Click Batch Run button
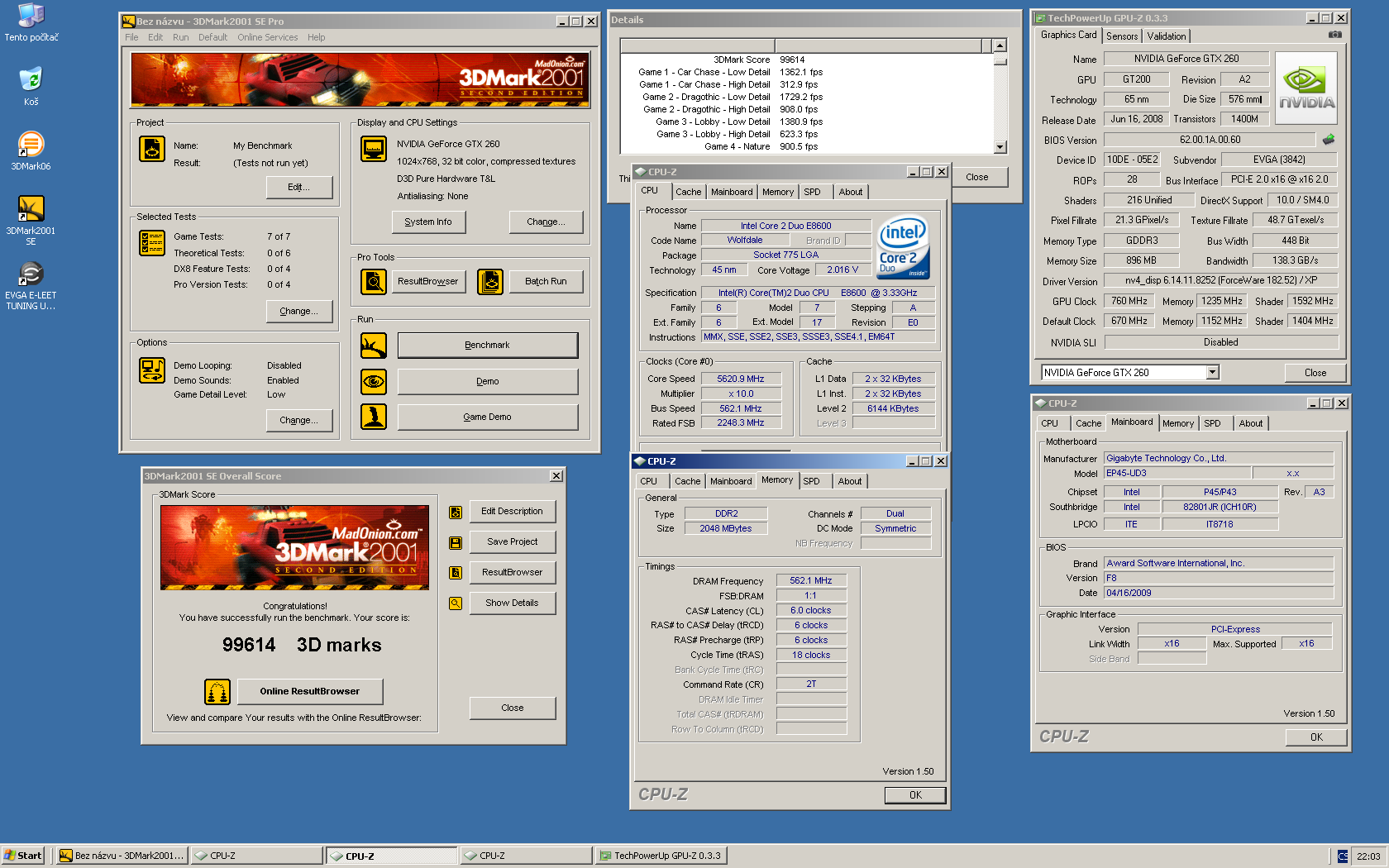Viewport: 1389px width, 868px height. coord(546,282)
